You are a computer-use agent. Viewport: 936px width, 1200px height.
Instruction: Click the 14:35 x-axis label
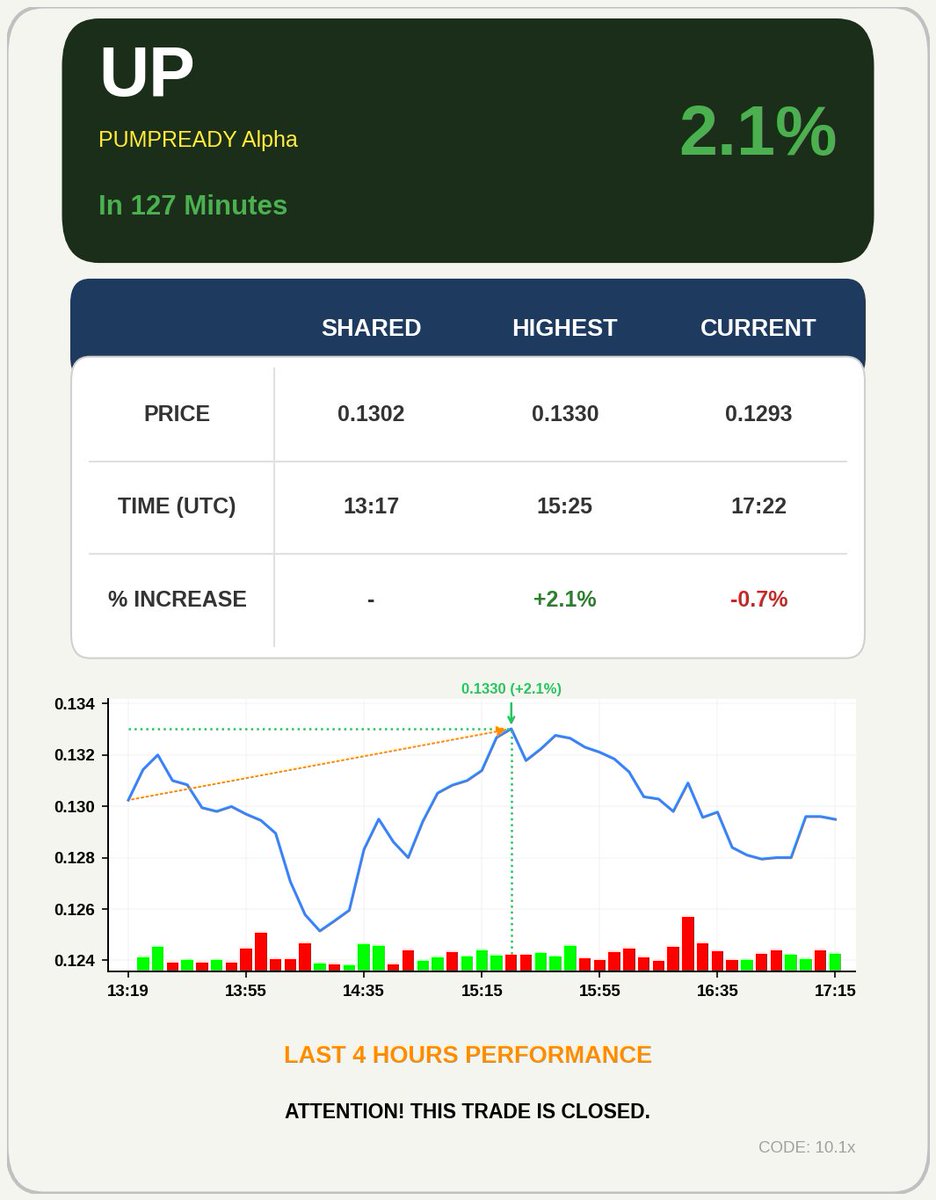(x=363, y=991)
